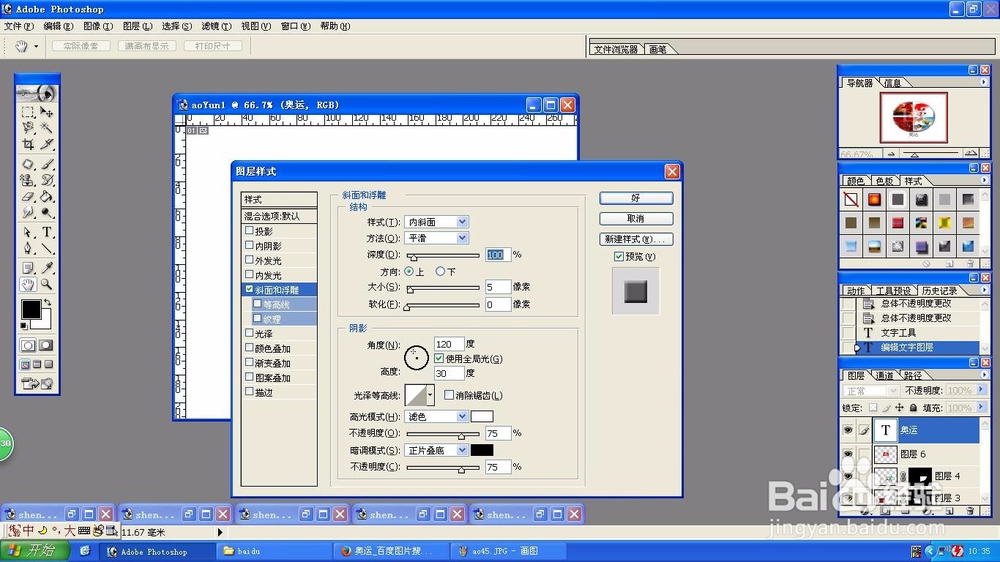This screenshot has width=1000, height=562.
Task: Click the Jump to ImageReady icon
Action: [38, 383]
